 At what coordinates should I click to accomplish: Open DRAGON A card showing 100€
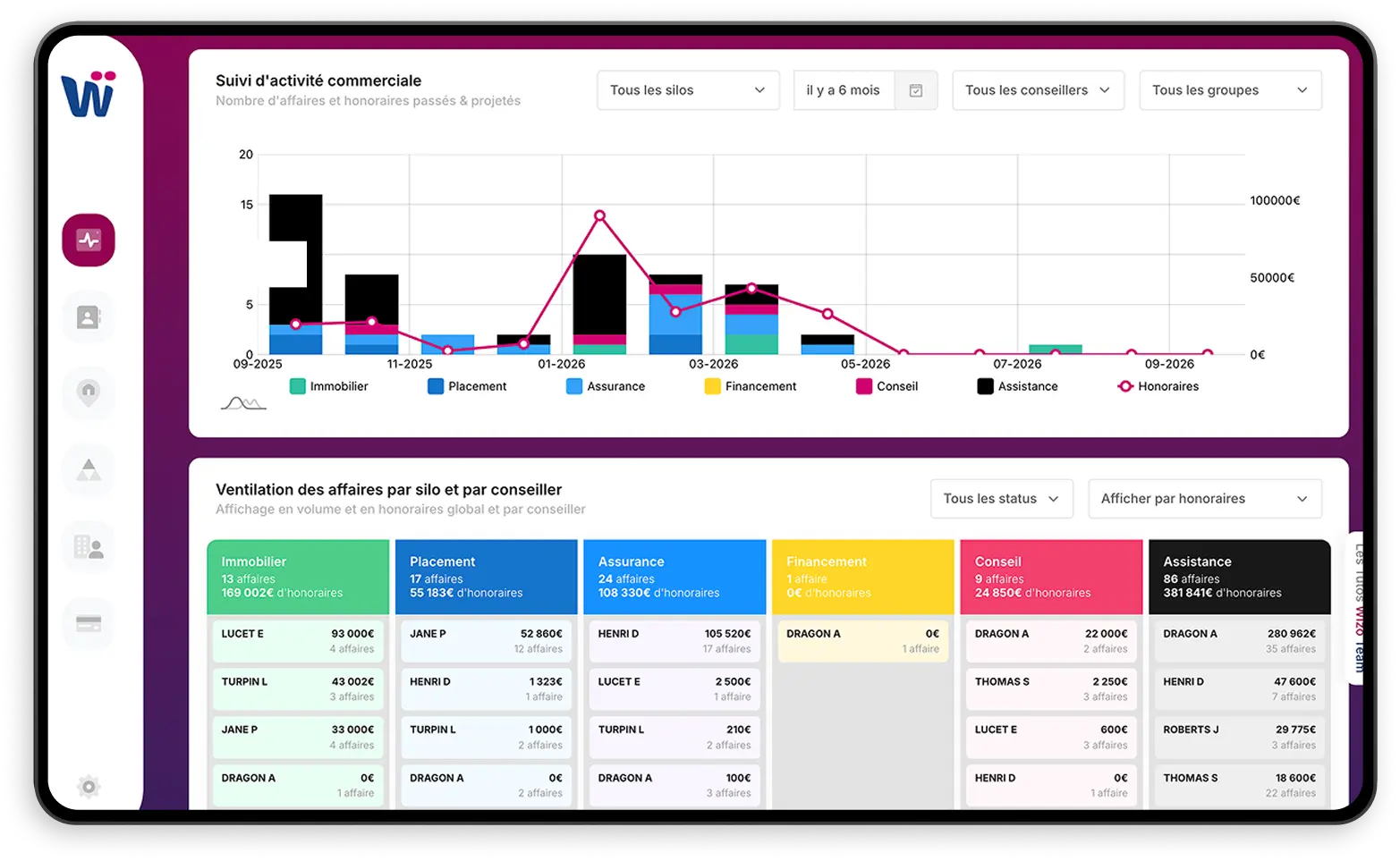click(675, 786)
